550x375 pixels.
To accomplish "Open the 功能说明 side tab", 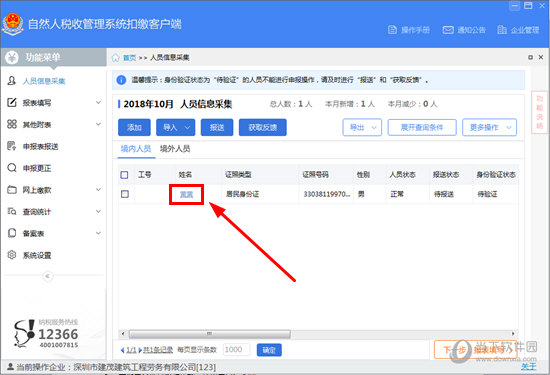I will (539, 112).
